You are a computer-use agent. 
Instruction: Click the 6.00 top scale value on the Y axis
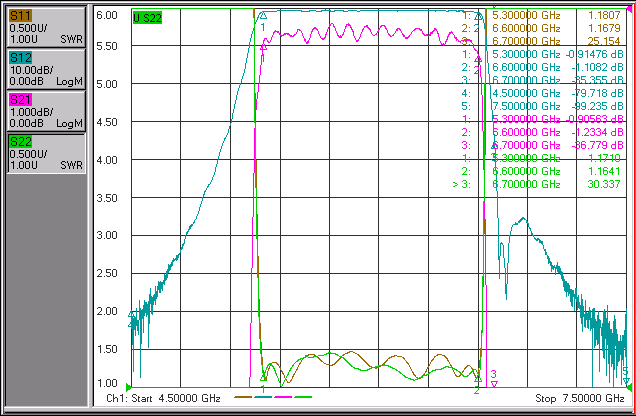click(x=107, y=15)
